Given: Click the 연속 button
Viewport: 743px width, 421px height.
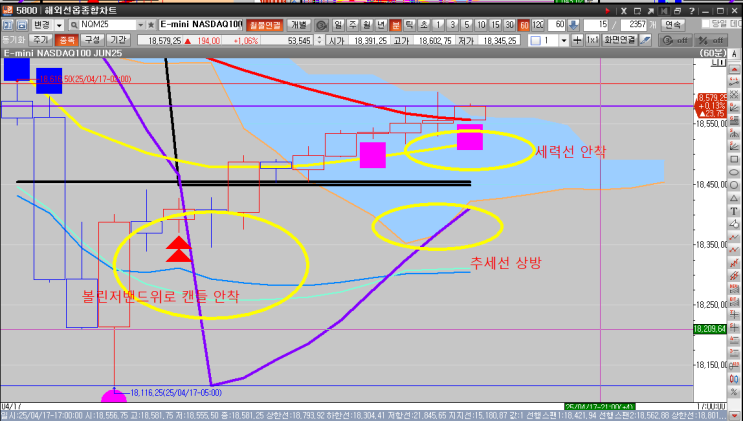Looking at the screenshot, I should tap(673, 25).
